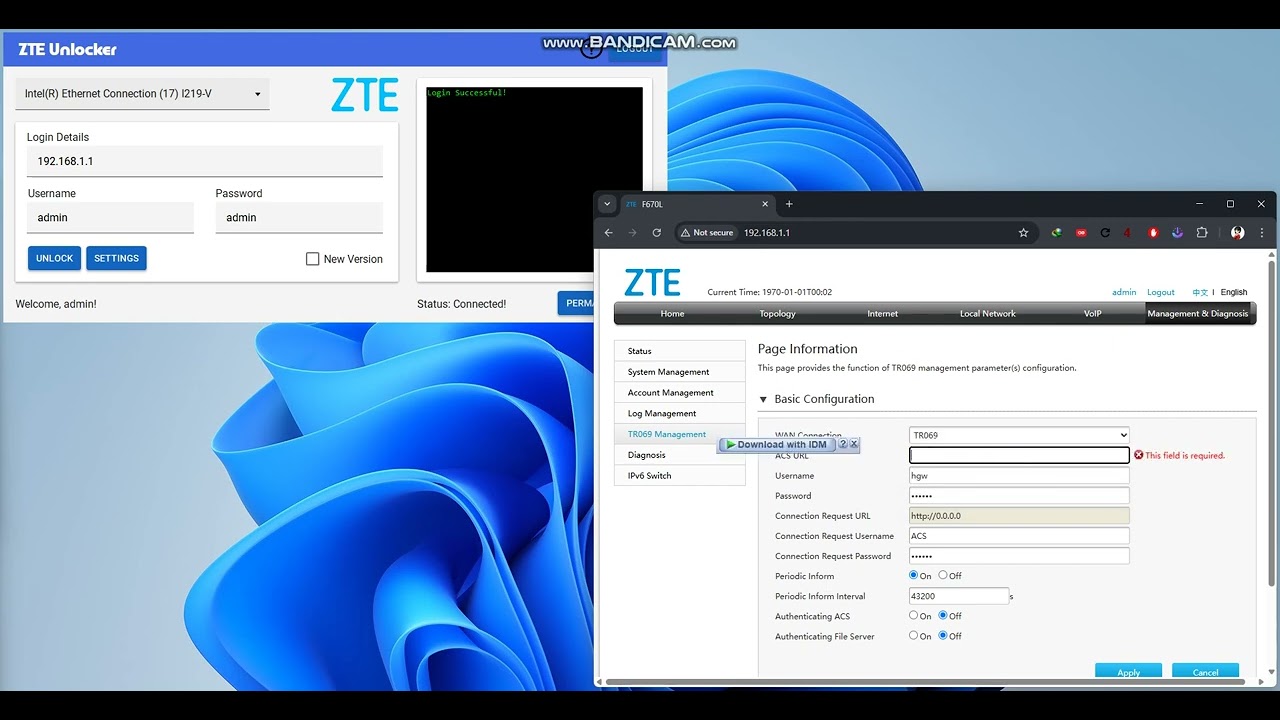Open the VoIP tab
The width and height of the screenshot is (1280, 720).
[x=1093, y=313]
